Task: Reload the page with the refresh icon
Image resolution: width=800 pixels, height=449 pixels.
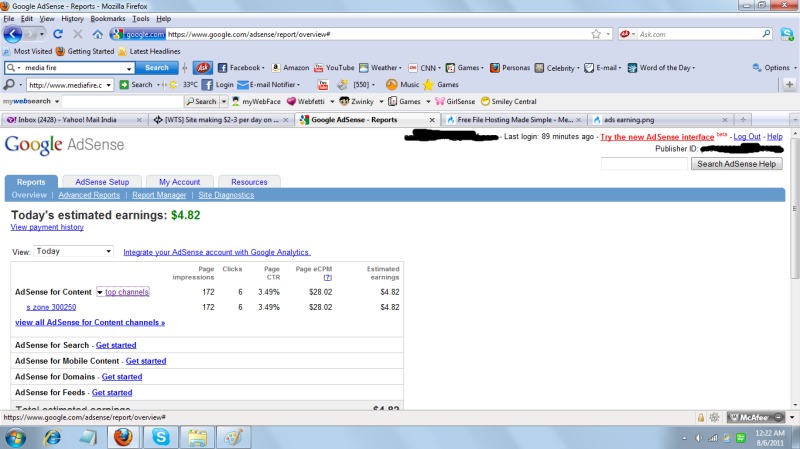Action: (58, 34)
